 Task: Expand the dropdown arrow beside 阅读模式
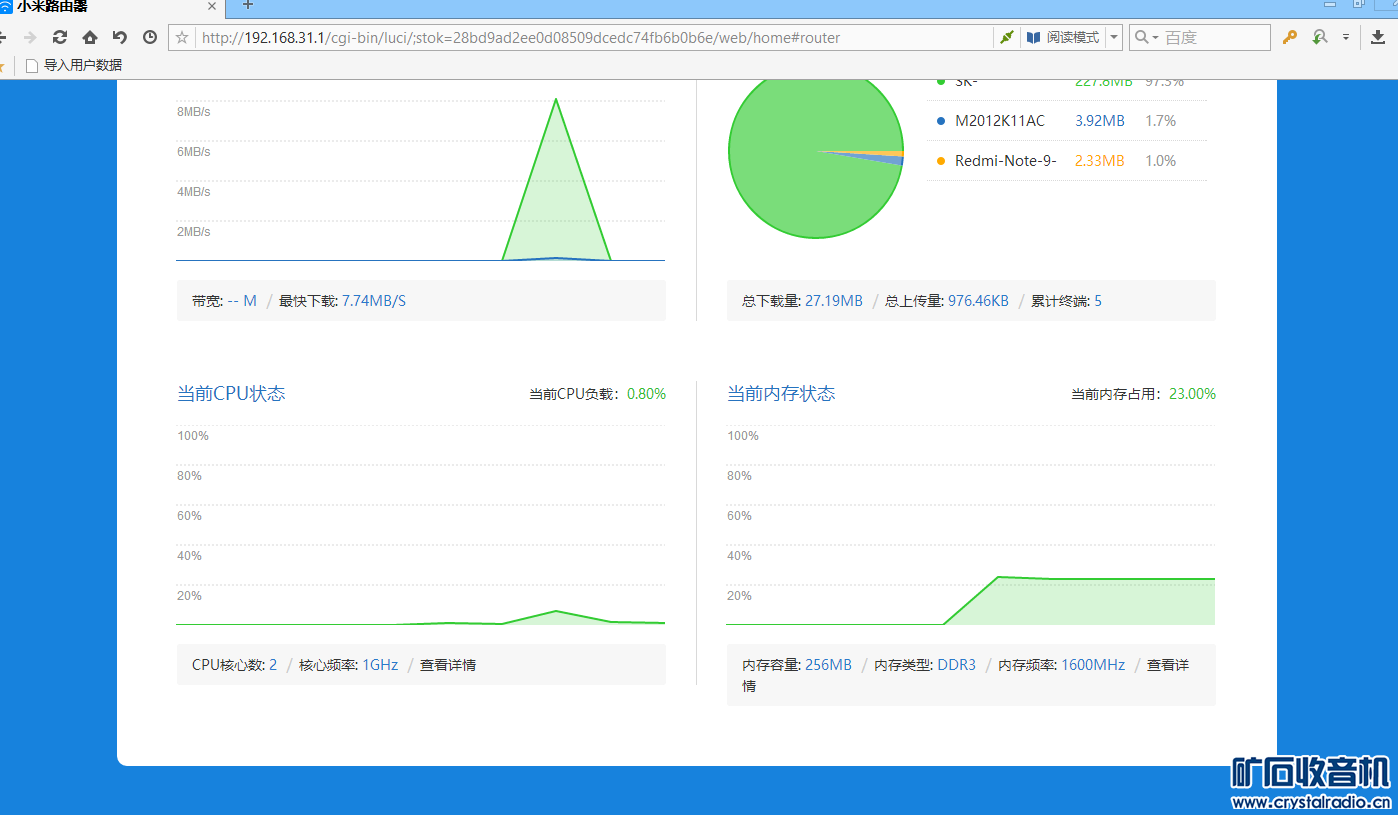1113,37
